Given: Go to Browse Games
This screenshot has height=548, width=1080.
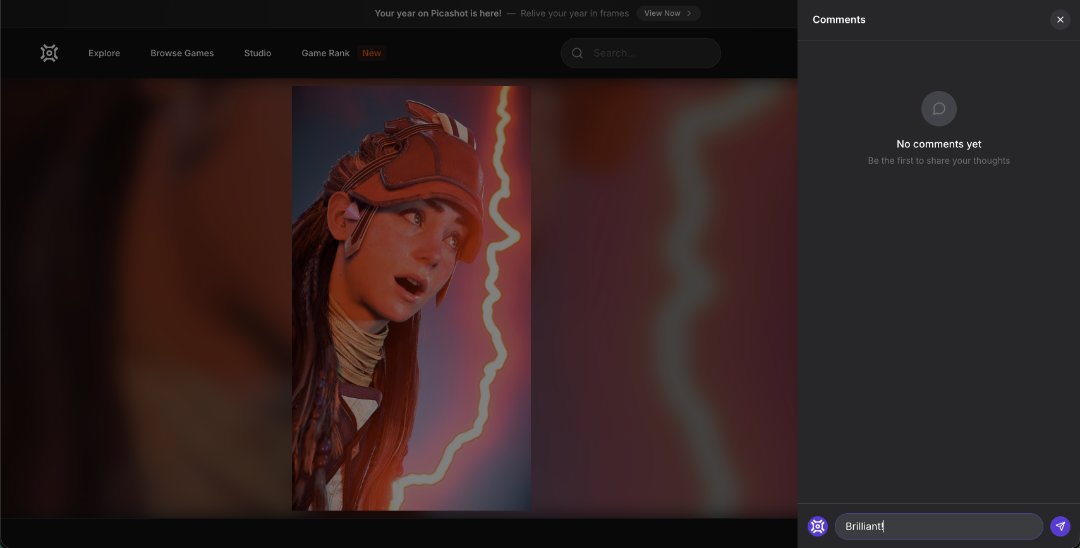Looking at the screenshot, I should click(182, 53).
